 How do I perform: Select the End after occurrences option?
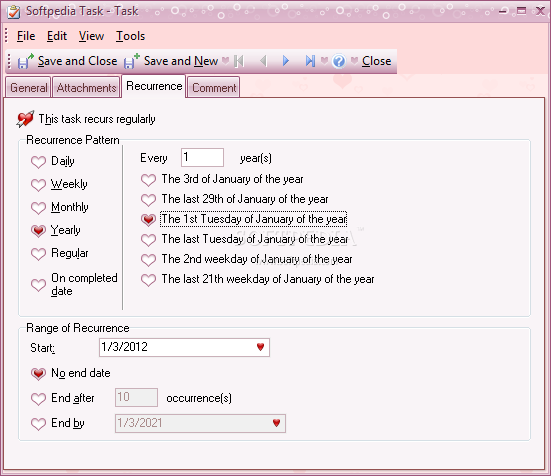click(x=38, y=399)
